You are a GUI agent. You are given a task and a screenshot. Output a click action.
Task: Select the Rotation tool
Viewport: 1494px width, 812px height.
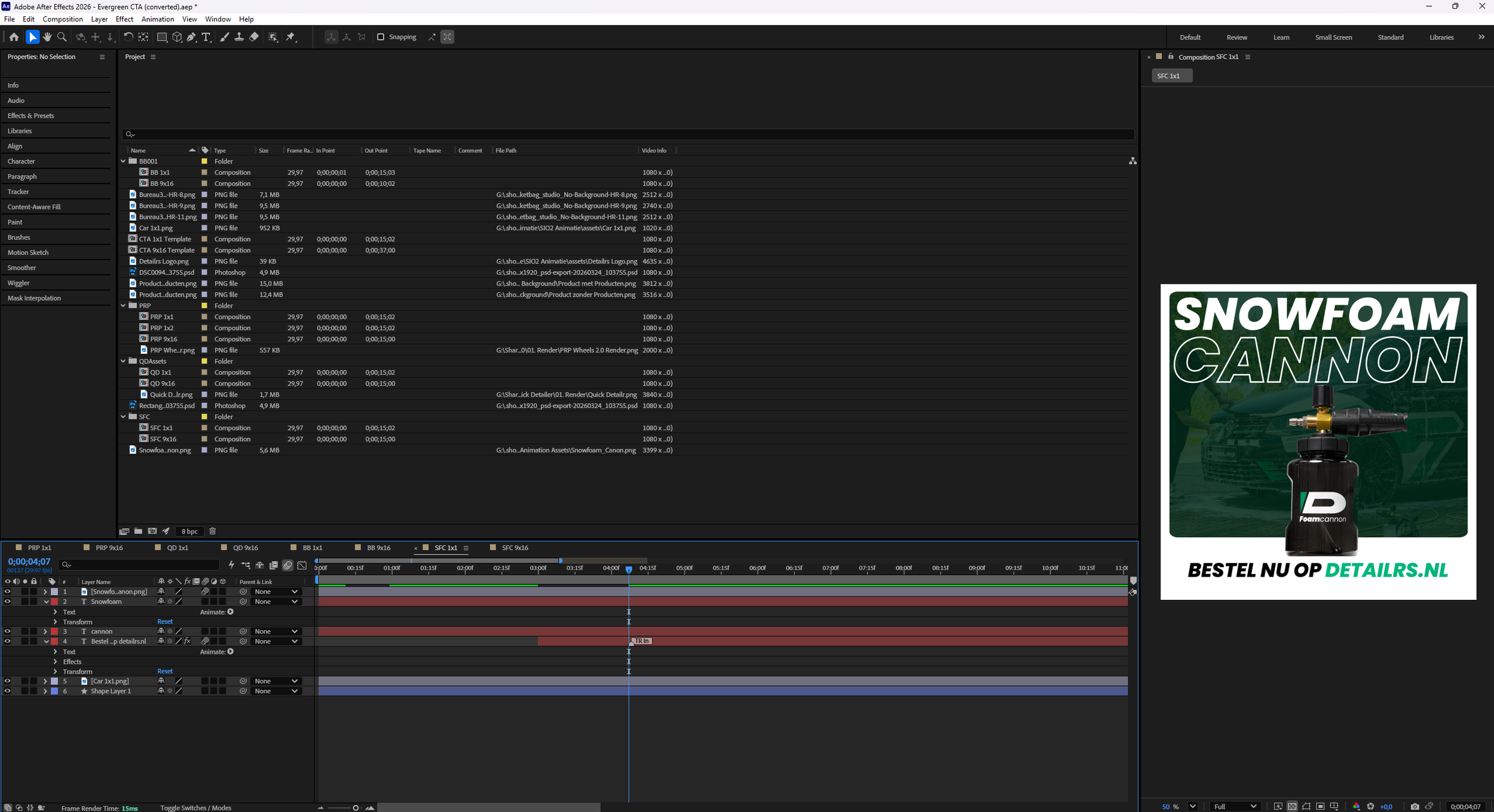[128, 37]
